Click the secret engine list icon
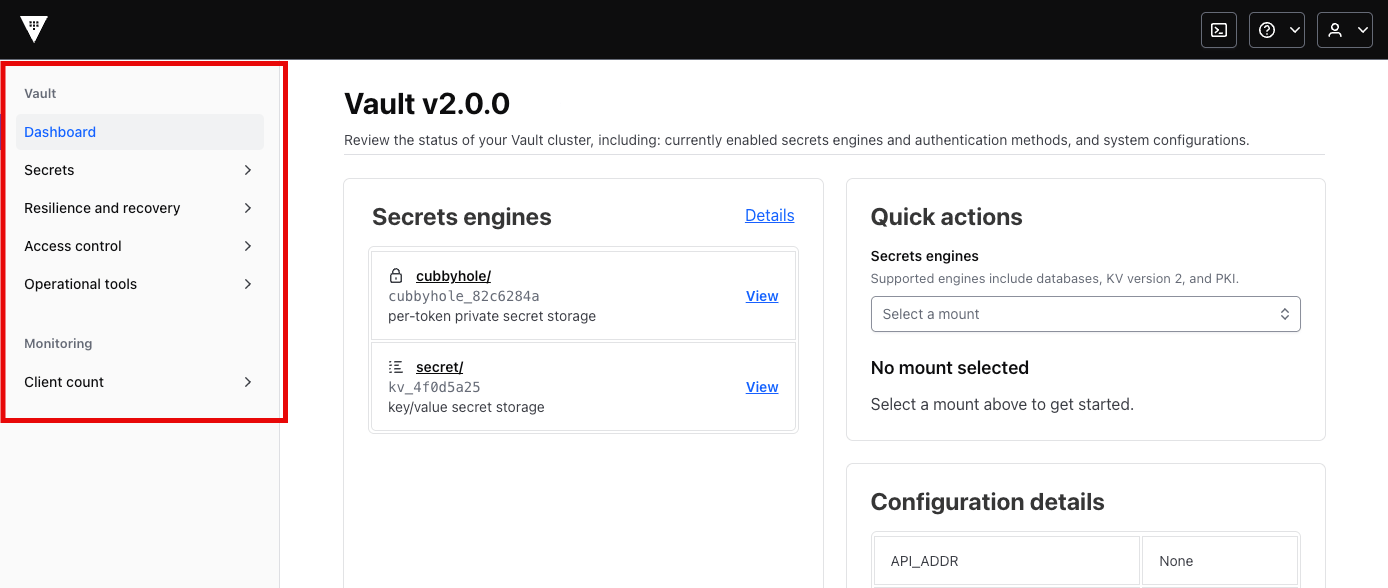The image size is (1388, 588). click(x=396, y=367)
